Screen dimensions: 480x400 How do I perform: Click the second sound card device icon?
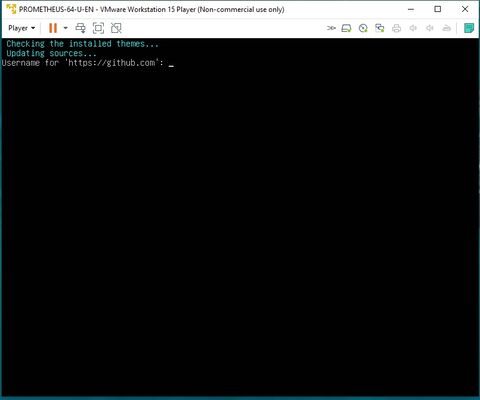click(430, 28)
